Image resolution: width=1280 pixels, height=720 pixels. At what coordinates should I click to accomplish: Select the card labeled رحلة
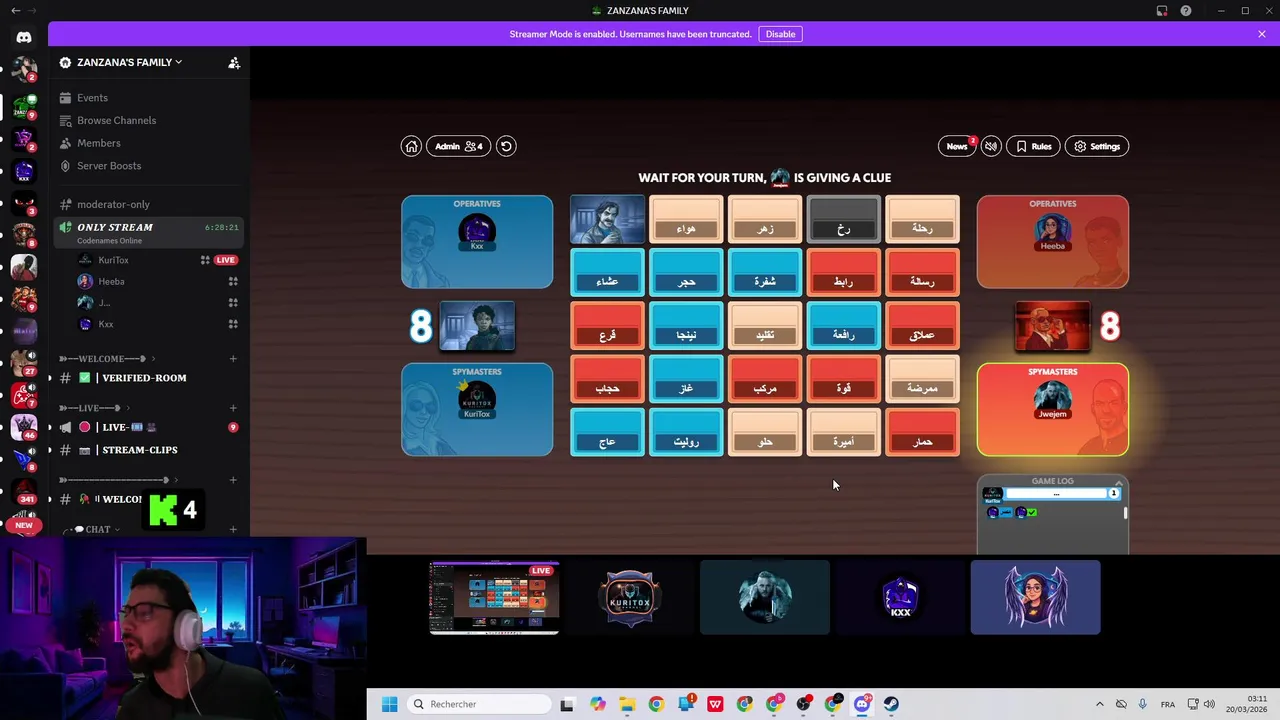point(922,220)
